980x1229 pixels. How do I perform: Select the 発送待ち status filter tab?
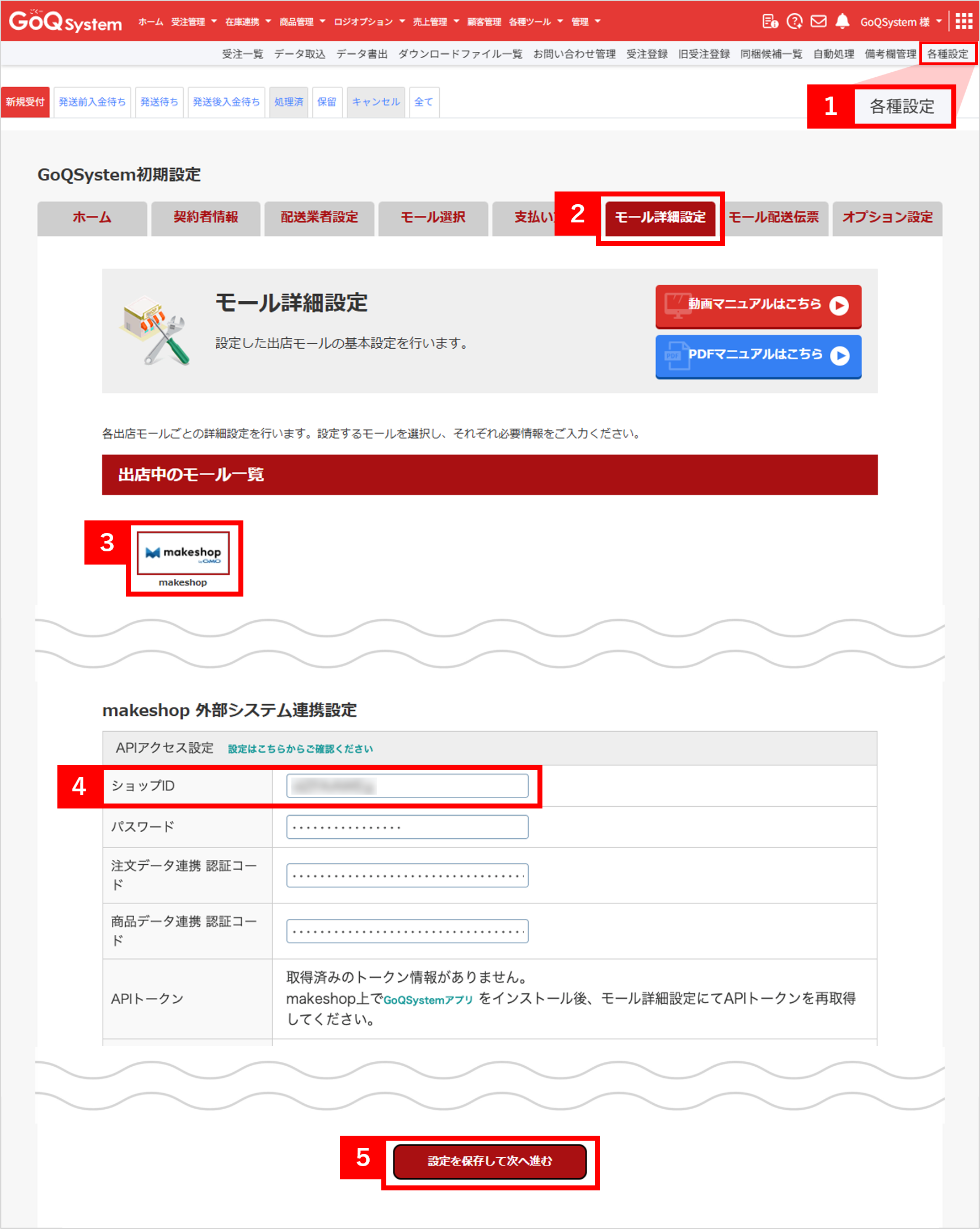click(159, 102)
